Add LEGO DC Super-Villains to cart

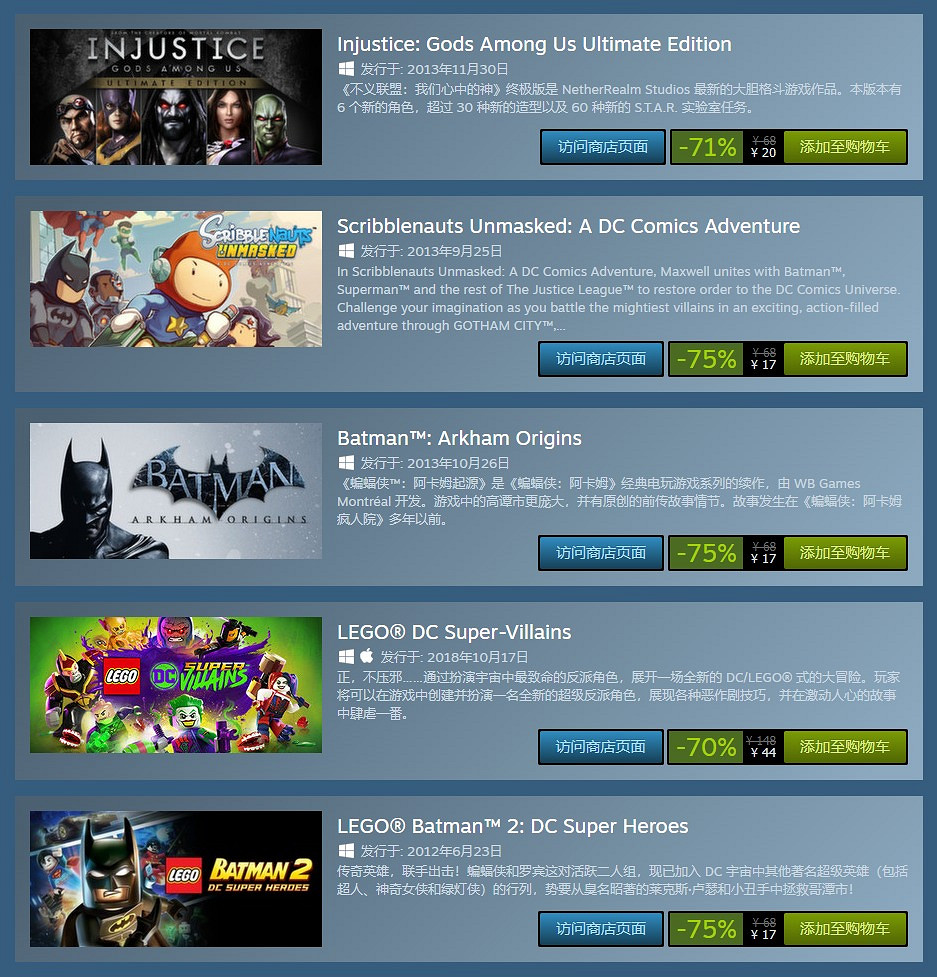845,746
